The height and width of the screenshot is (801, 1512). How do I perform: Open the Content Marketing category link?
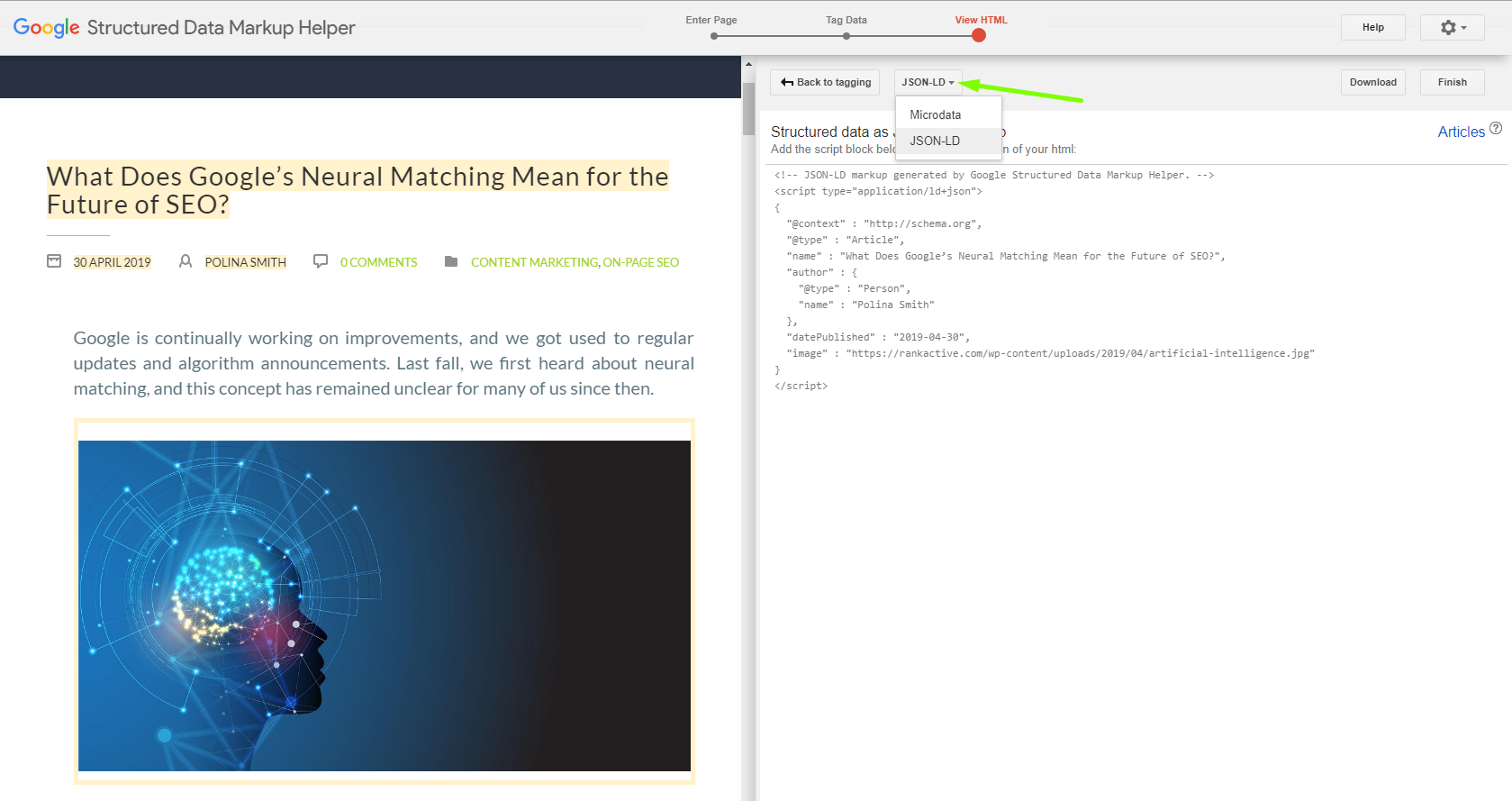[x=534, y=262]
